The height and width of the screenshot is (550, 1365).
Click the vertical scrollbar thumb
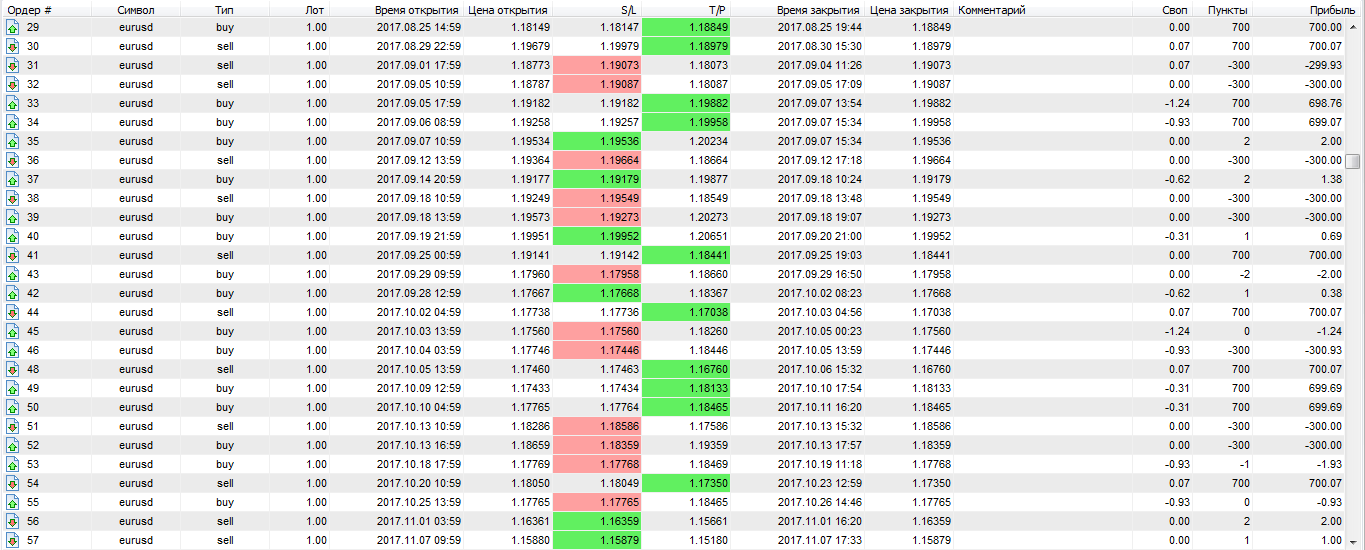[x=1353, y=161]
